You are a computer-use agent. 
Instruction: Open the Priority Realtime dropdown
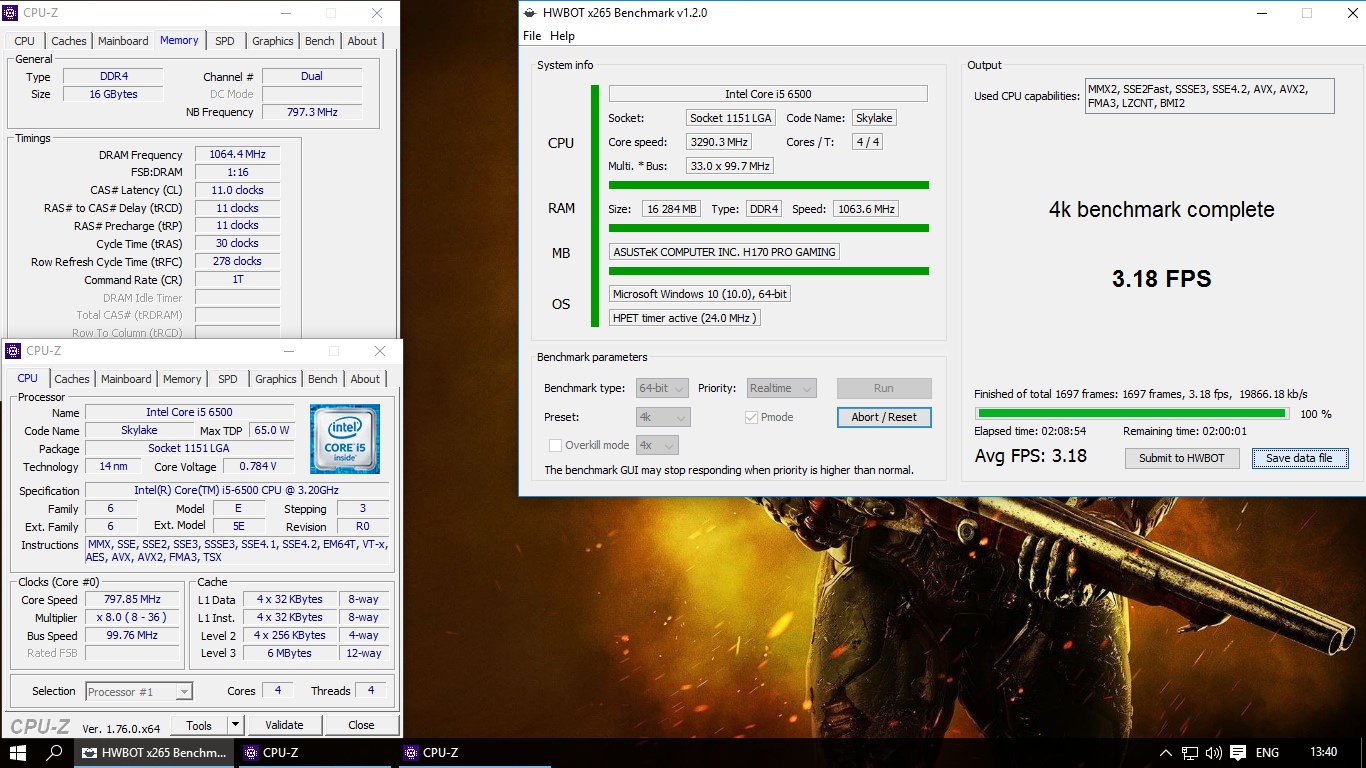pyautogui.click(x=781, y=388)
